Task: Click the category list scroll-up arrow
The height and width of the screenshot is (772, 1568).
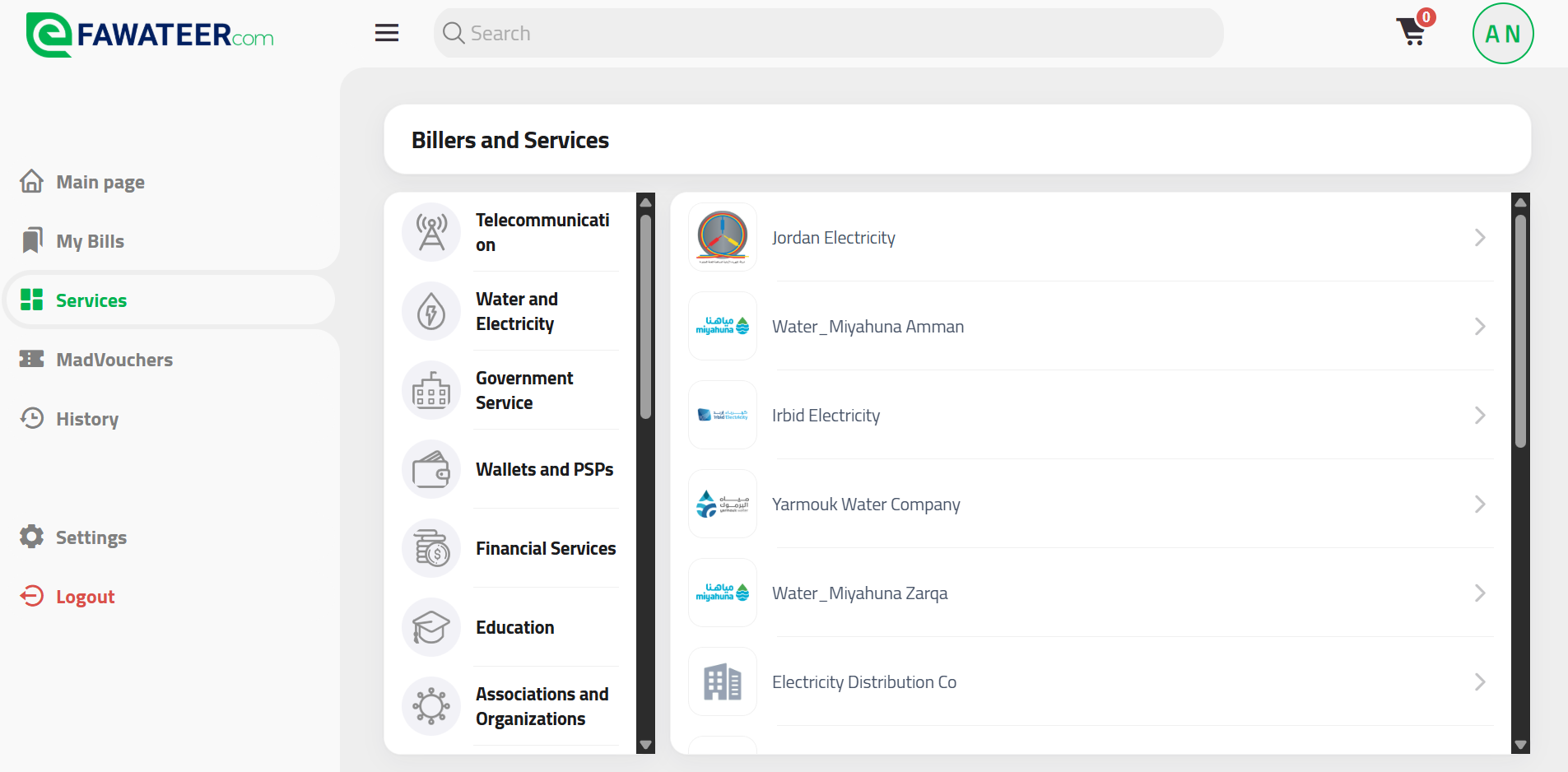Action: pos(646,202)
